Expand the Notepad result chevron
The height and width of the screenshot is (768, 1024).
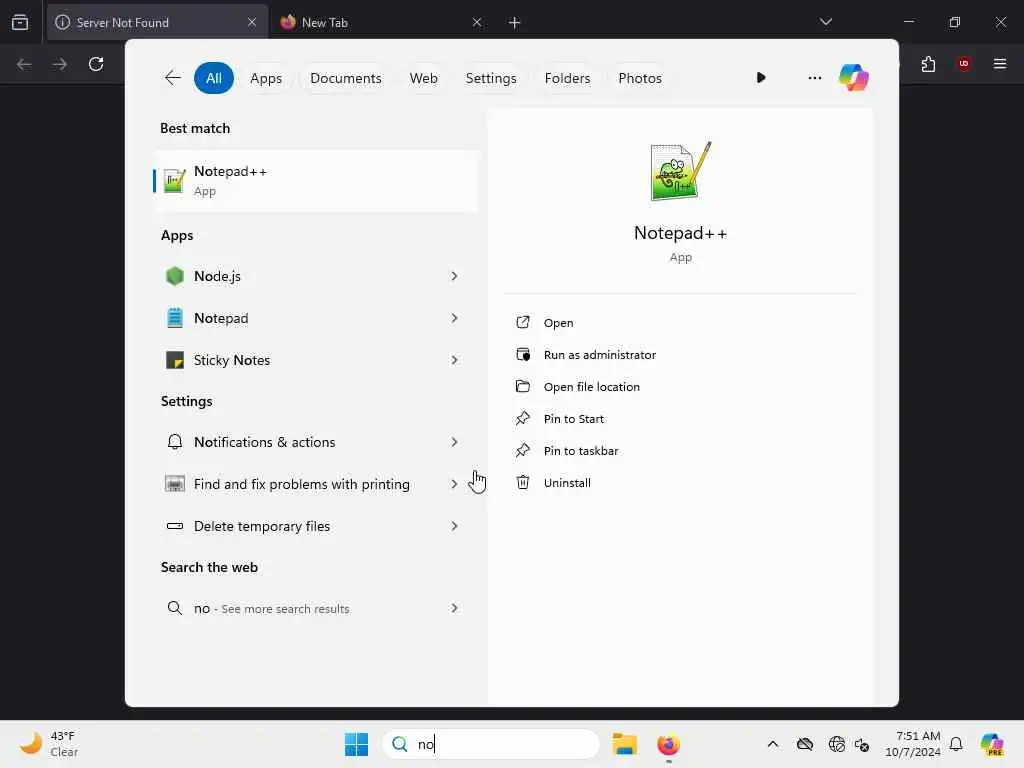455,318
